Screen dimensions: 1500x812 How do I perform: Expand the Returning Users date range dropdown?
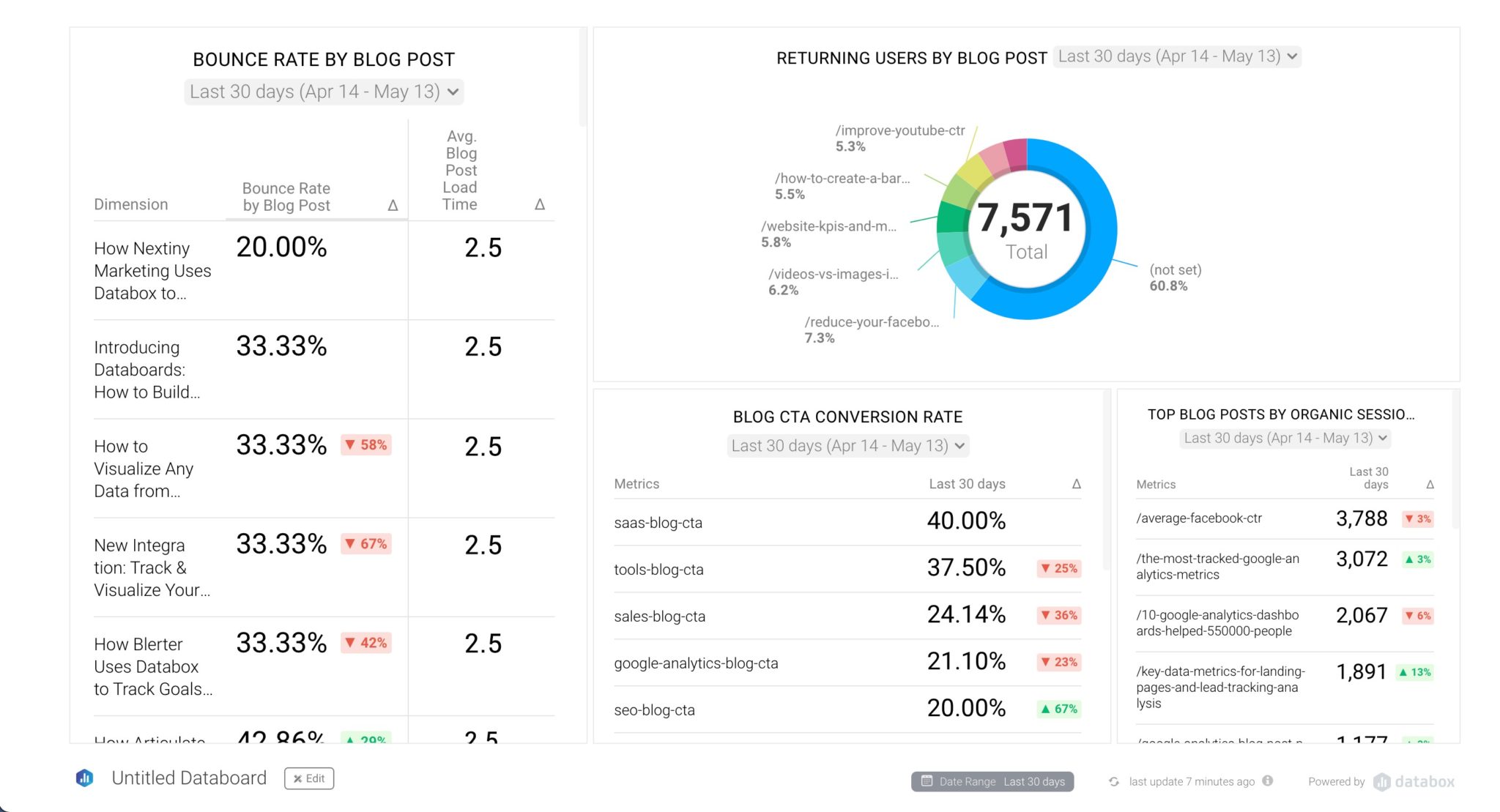point(1178,56)
